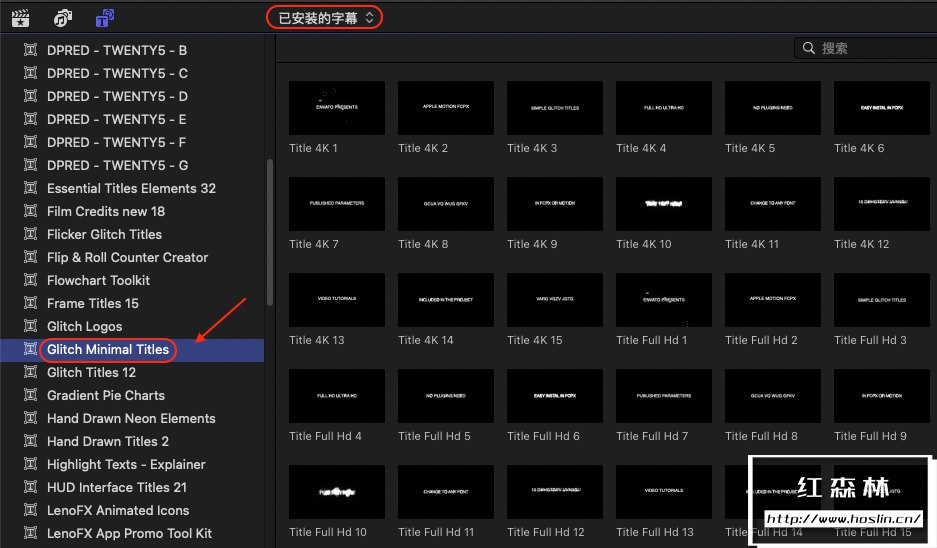
Task: Select the Title 4K 1 thumbnail
Action: [x=336, y=108]
